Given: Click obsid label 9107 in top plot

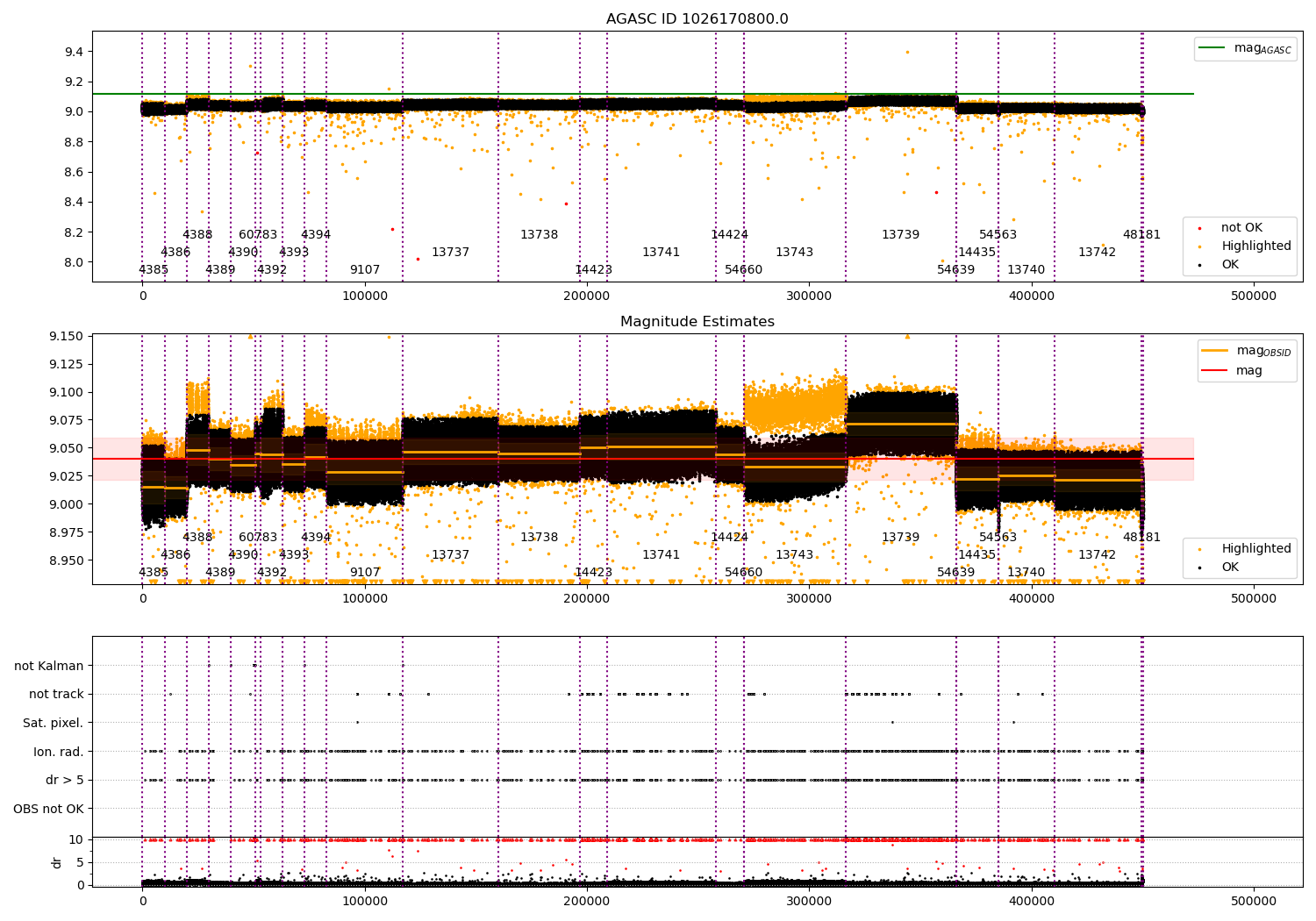Looking at the screenshot, I should coord(365,270).
